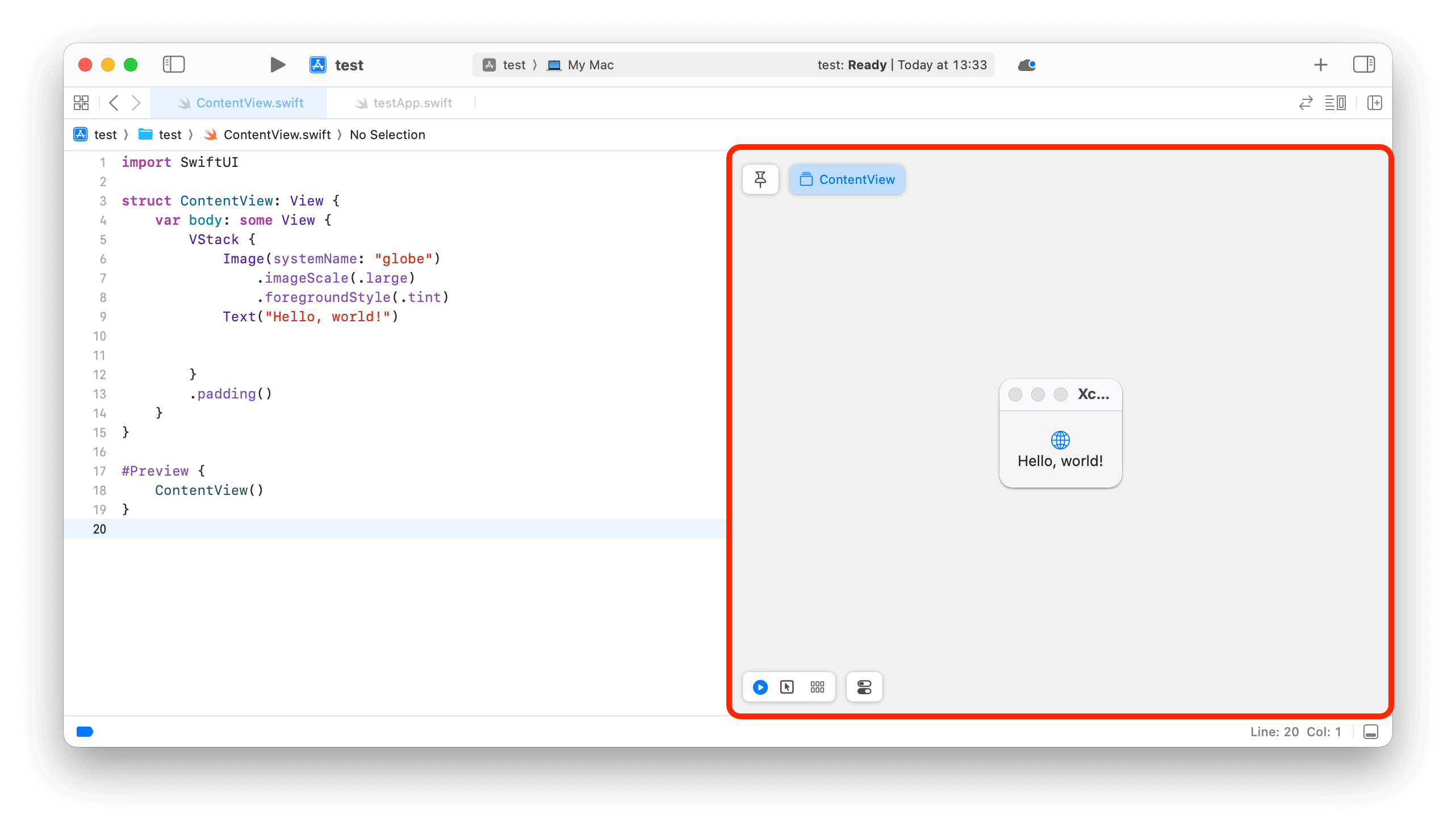Choose the My Mac run destination
Image resolution: width=1456 pixels, height=831 pixels.
[581, 65]
